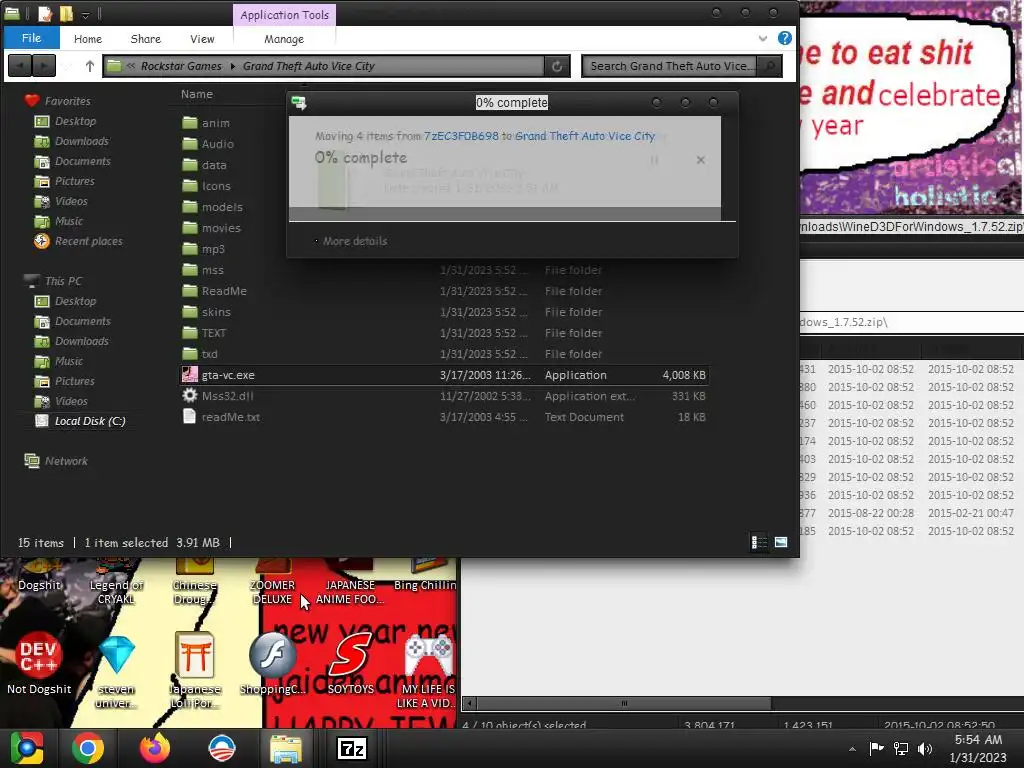This screenshot has height=768, width=1024.
Task: Select the Application Tools contextual tab
Action: (x=284, y=14)
